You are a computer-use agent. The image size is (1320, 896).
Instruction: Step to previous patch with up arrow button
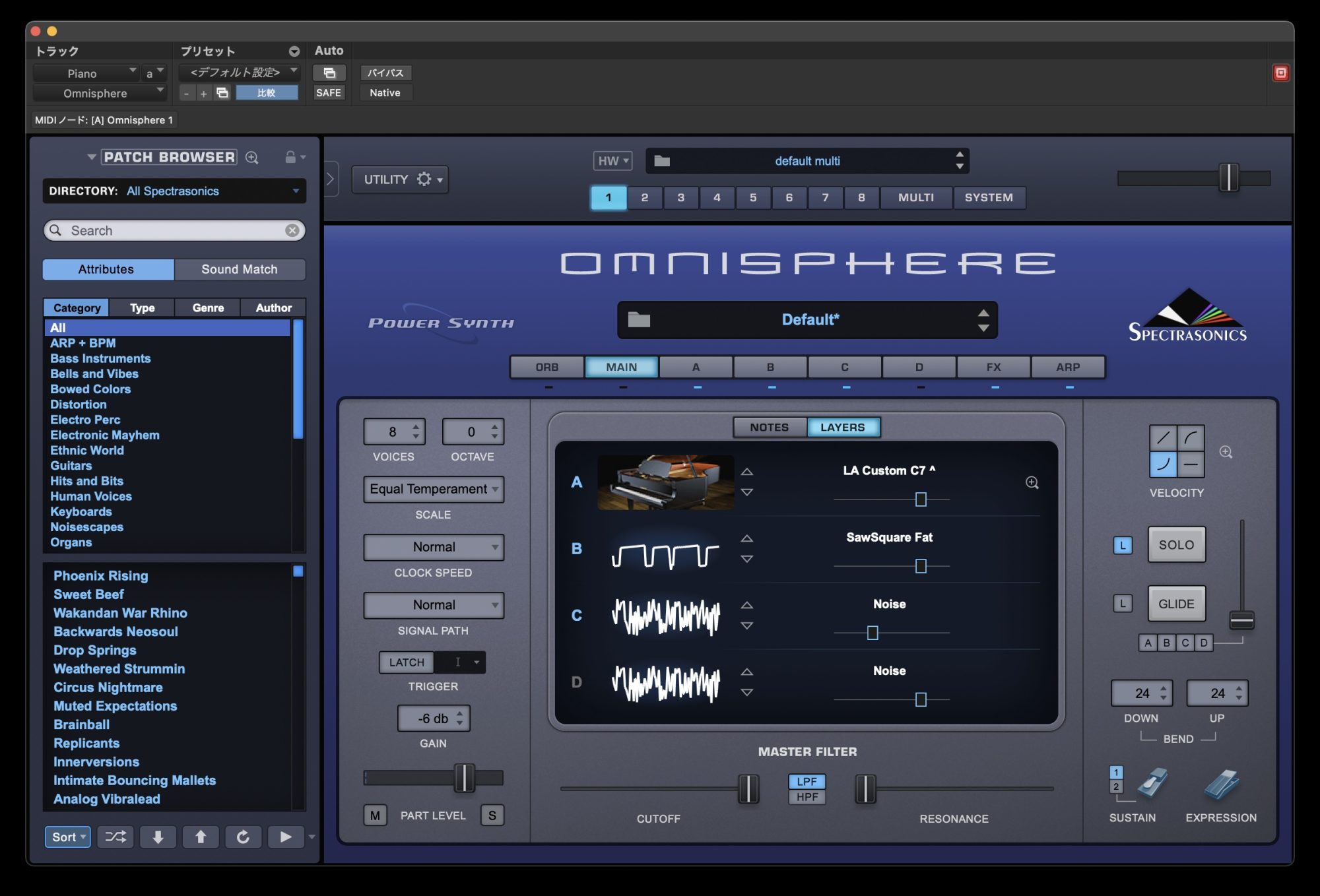(201, 837)
